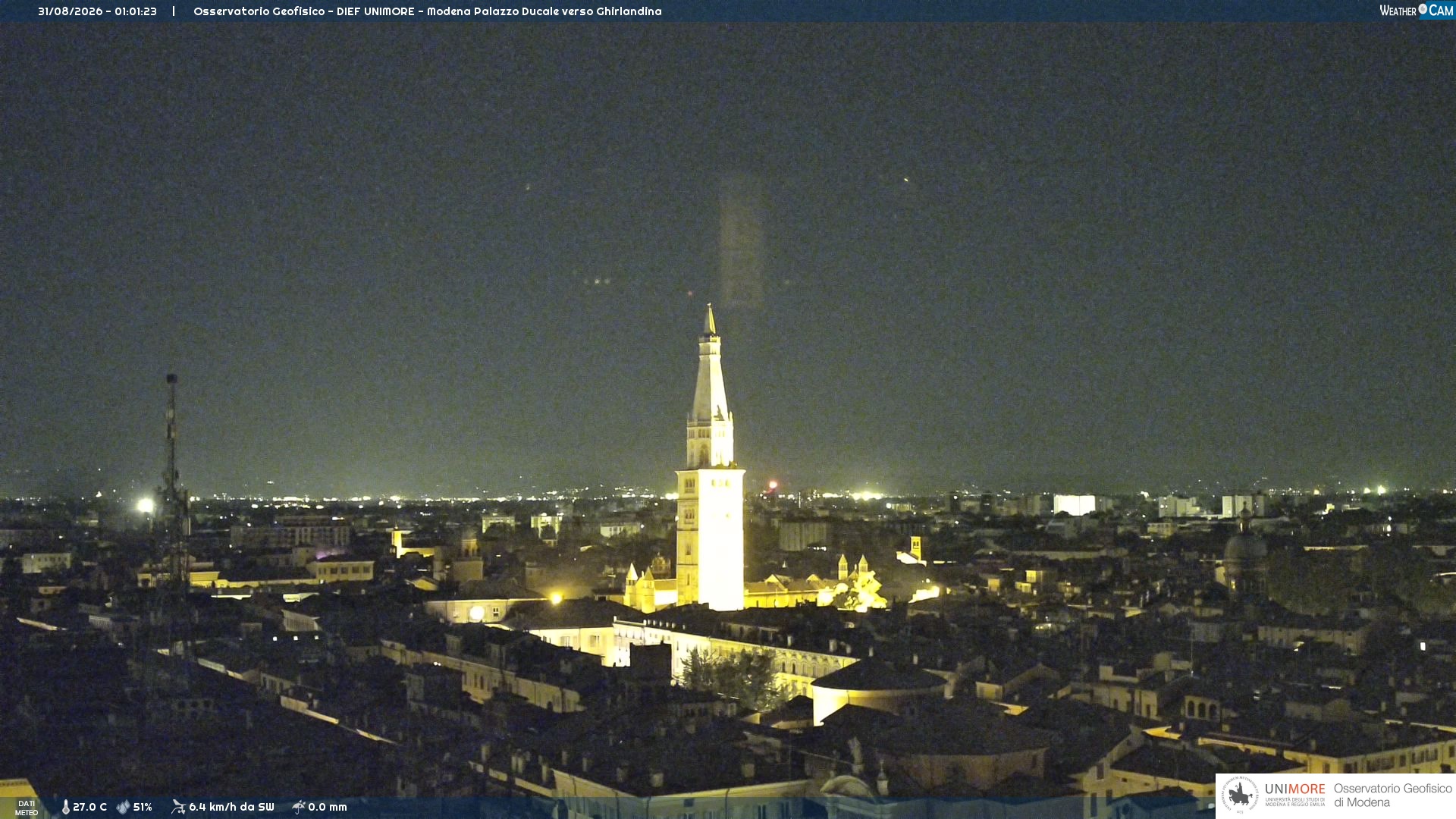Click the tip of the Ghirlandina spire
Screen dimensions: 1456x819
point(710,308)
